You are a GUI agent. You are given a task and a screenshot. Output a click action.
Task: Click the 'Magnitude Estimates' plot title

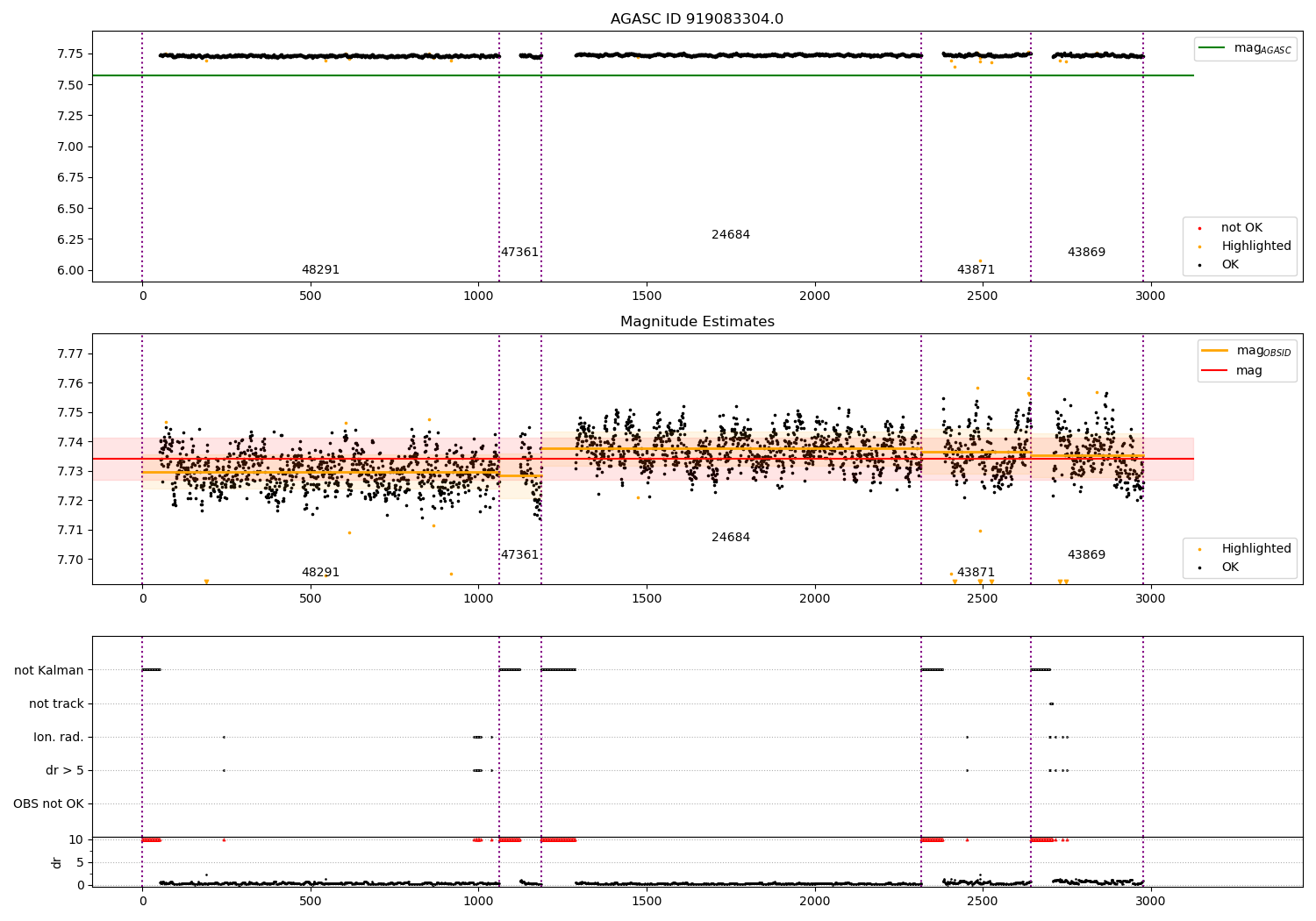point(697,322)
